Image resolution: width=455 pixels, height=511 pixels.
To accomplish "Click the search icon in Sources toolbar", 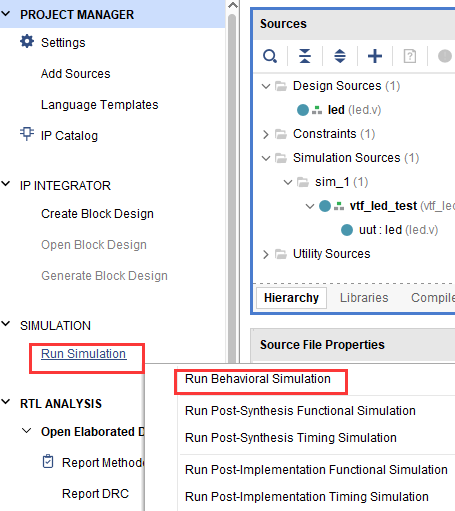I will (x=270, y=56).
